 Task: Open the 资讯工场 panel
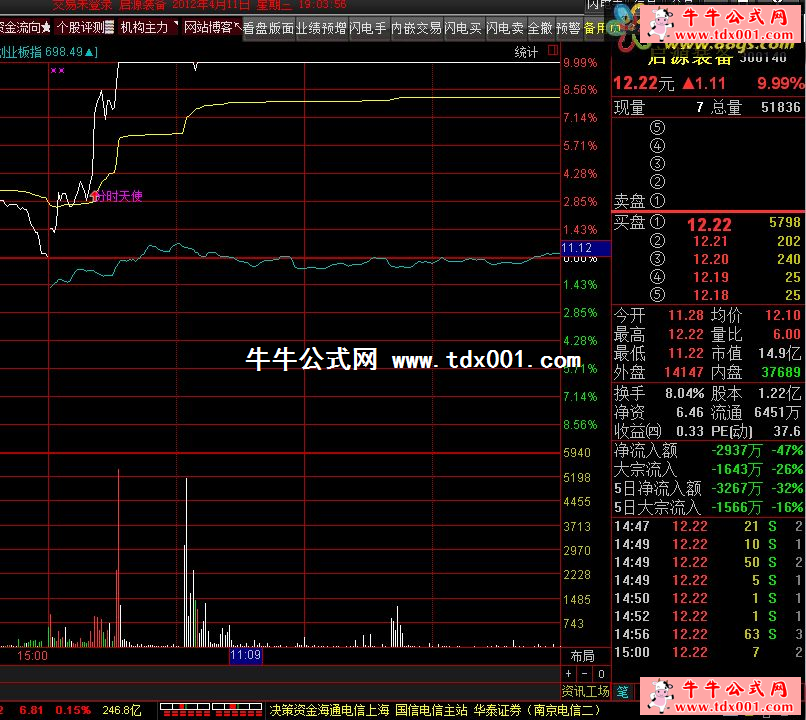pyautogui.click(x=586, y=691)
